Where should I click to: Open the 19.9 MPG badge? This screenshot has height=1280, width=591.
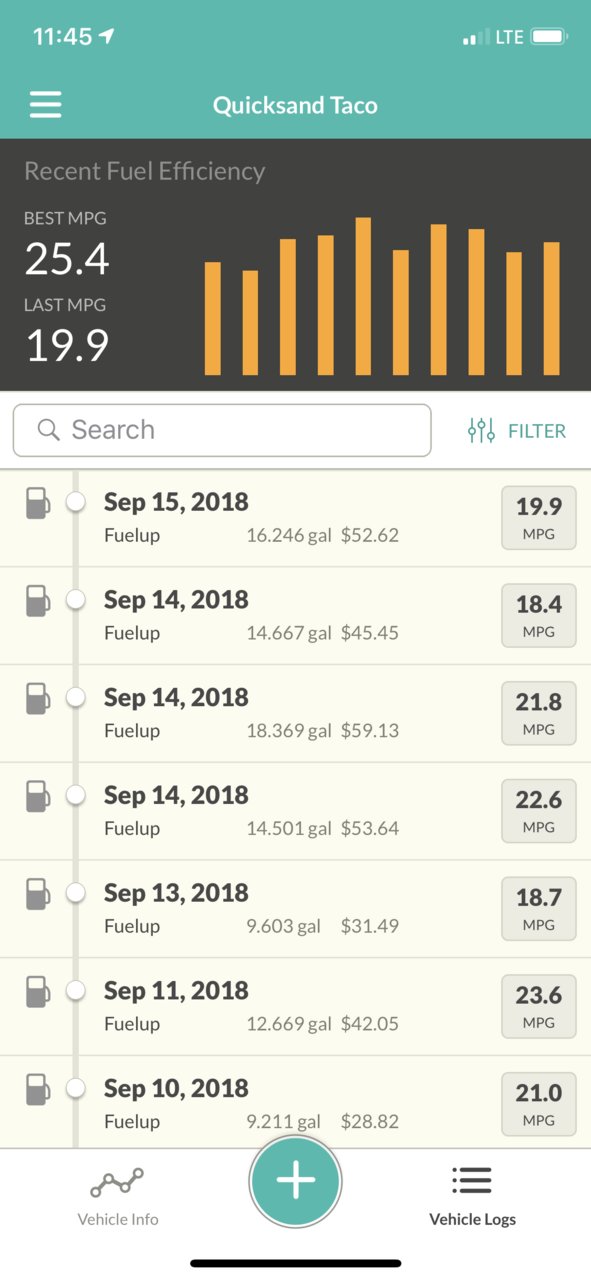tap(539, 518)
